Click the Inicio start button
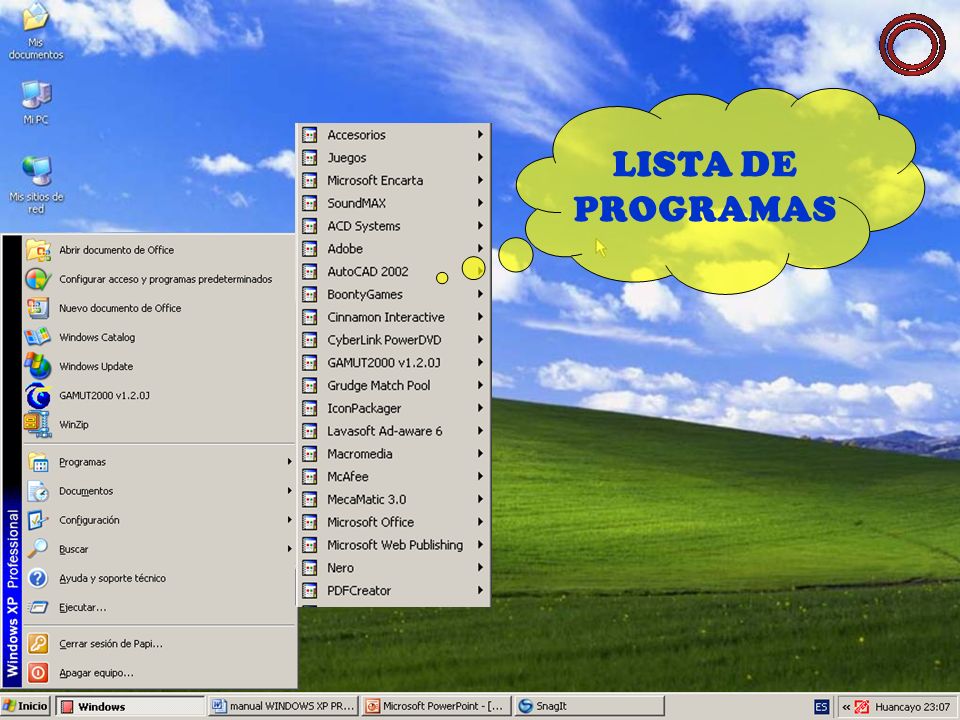The height and width of the screenshot is (720, 960). point(26,707)
